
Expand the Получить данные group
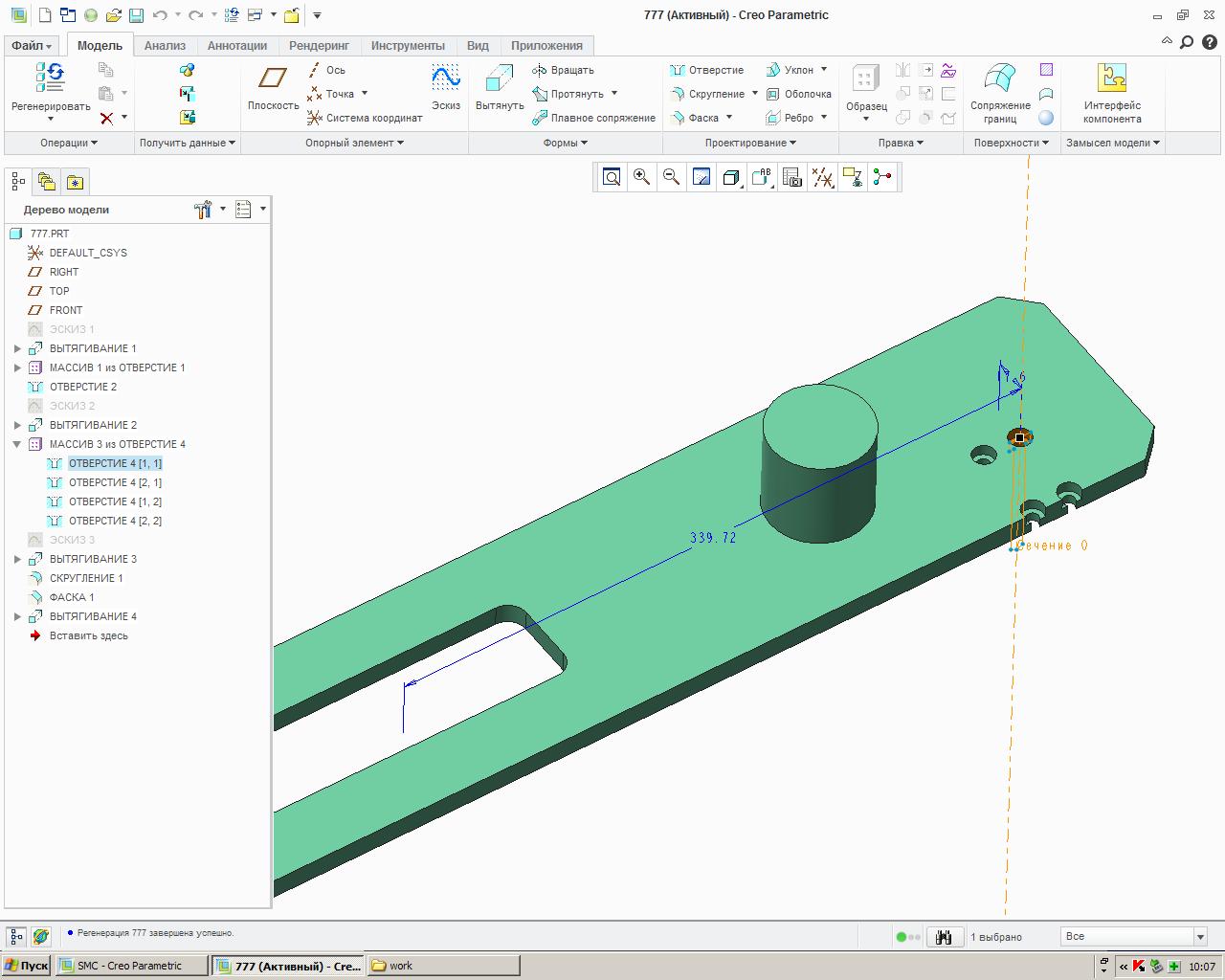[188, 143]
